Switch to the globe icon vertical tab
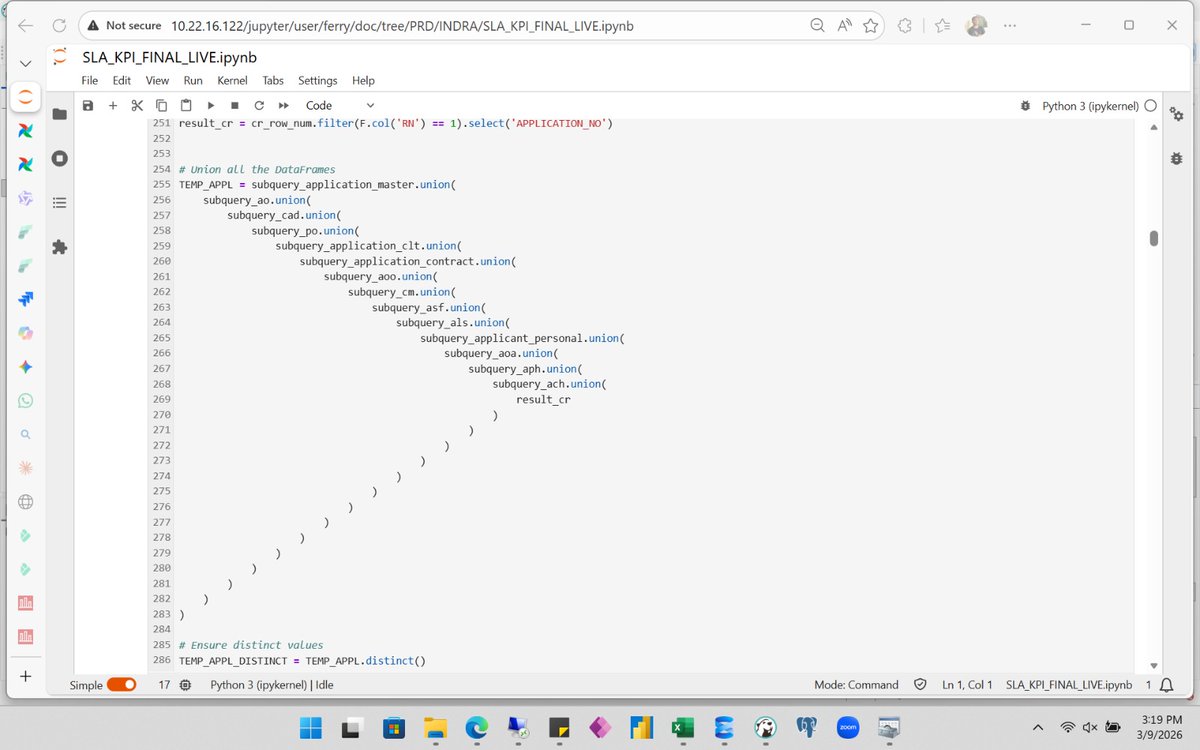The image size is (1200, 750). 25,502
